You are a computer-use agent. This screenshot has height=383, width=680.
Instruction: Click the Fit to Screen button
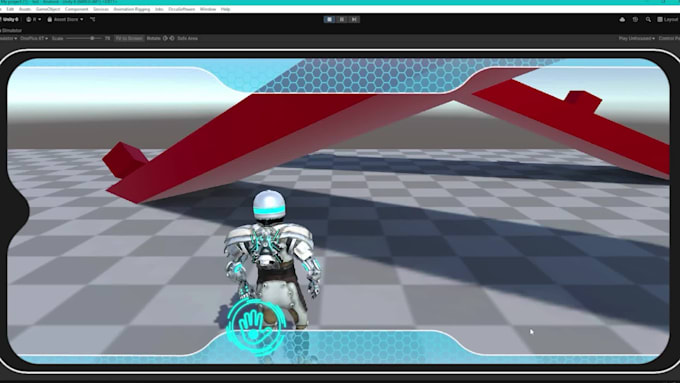point(129,39)
